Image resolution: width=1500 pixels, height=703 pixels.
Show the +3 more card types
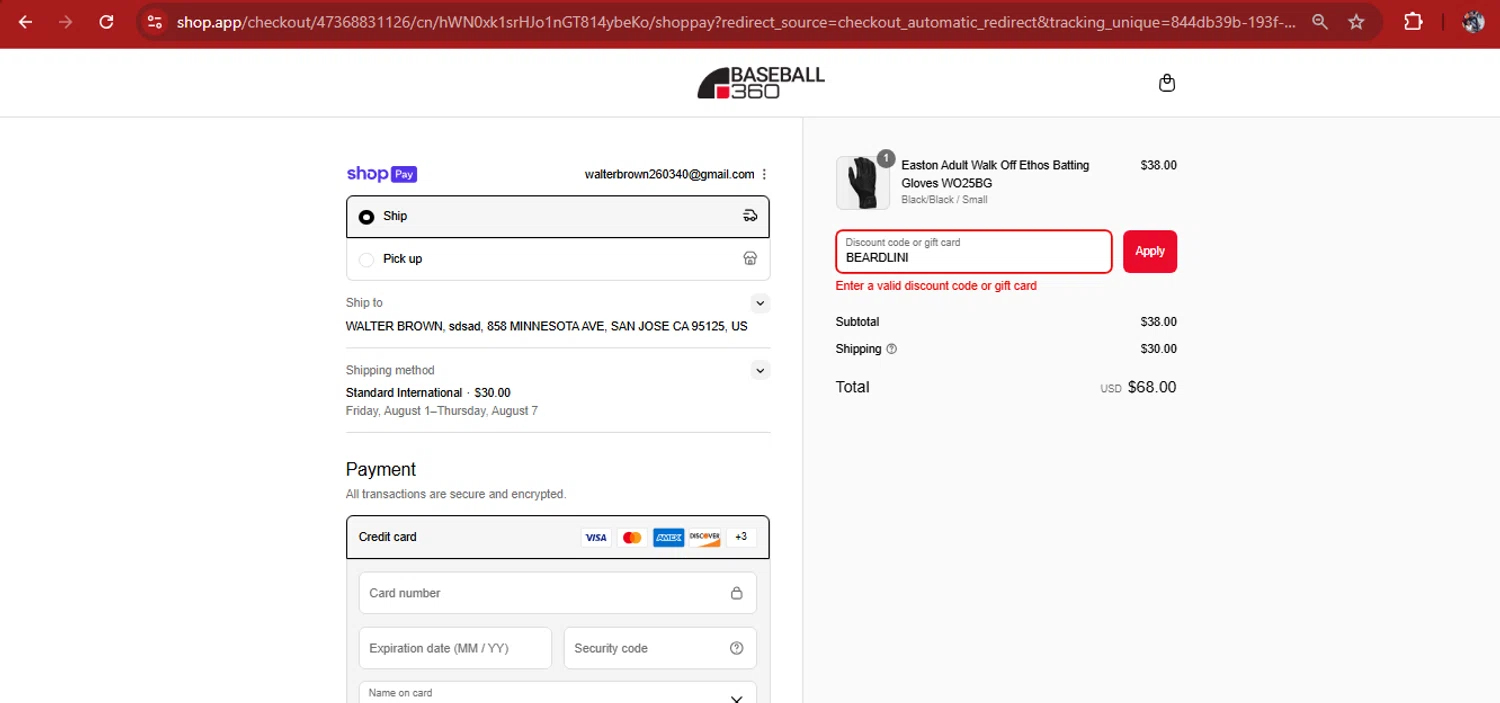click(741, 537)
